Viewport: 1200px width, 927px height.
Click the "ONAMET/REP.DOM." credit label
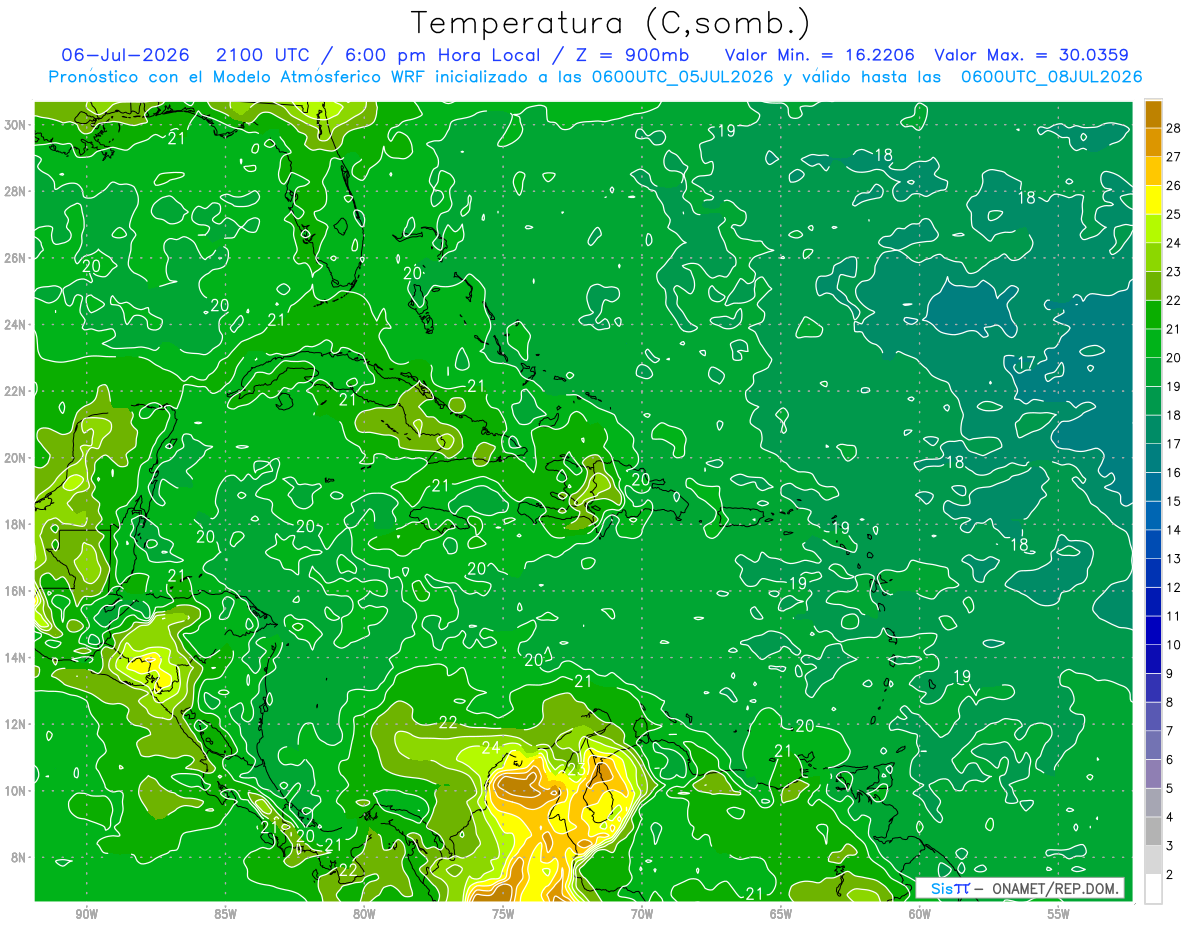[x=1055, y=888]
